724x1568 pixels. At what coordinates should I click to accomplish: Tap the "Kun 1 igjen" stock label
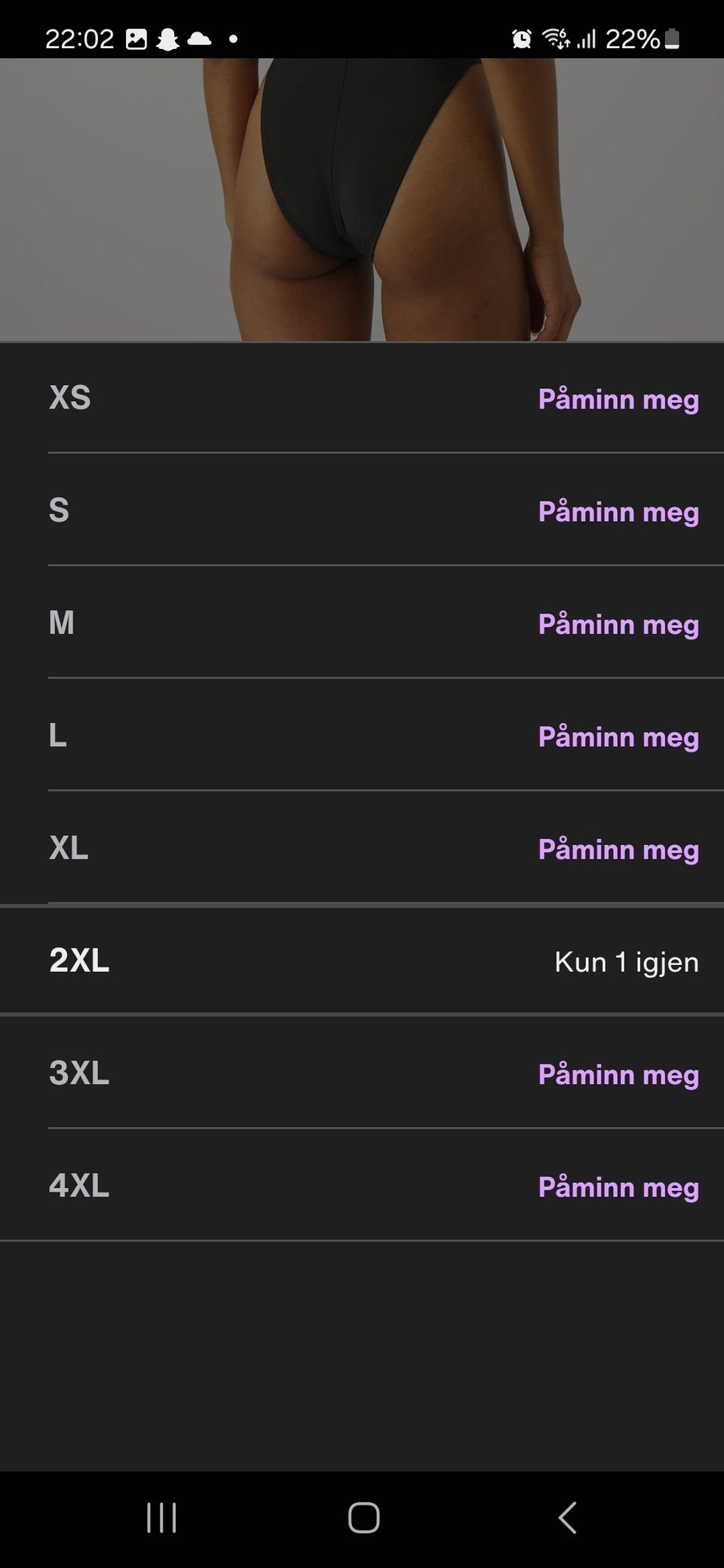[626, 962]
